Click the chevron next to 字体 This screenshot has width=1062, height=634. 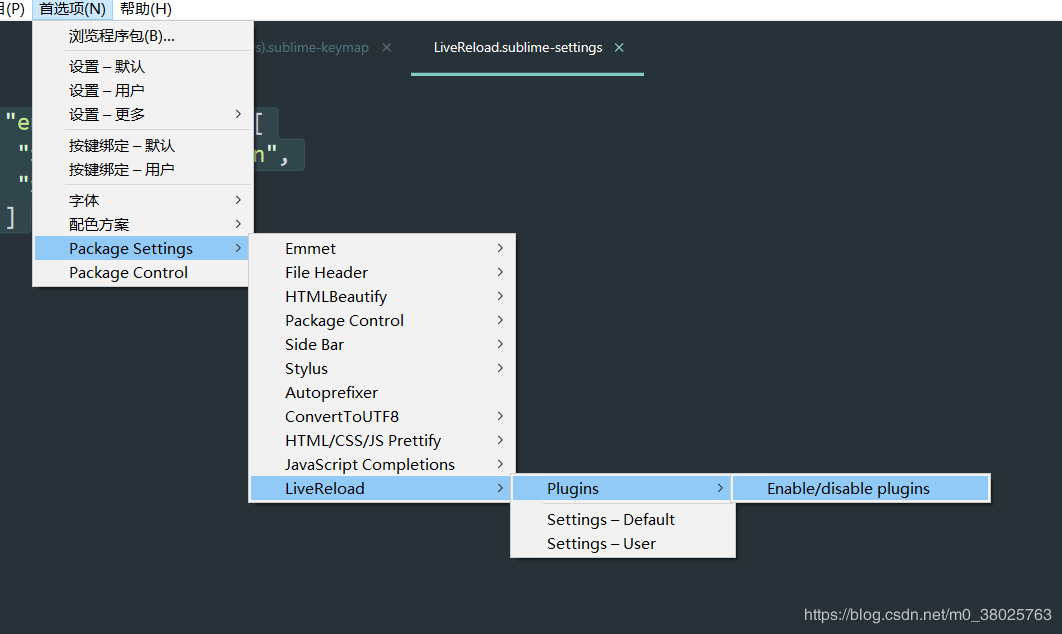238,200
